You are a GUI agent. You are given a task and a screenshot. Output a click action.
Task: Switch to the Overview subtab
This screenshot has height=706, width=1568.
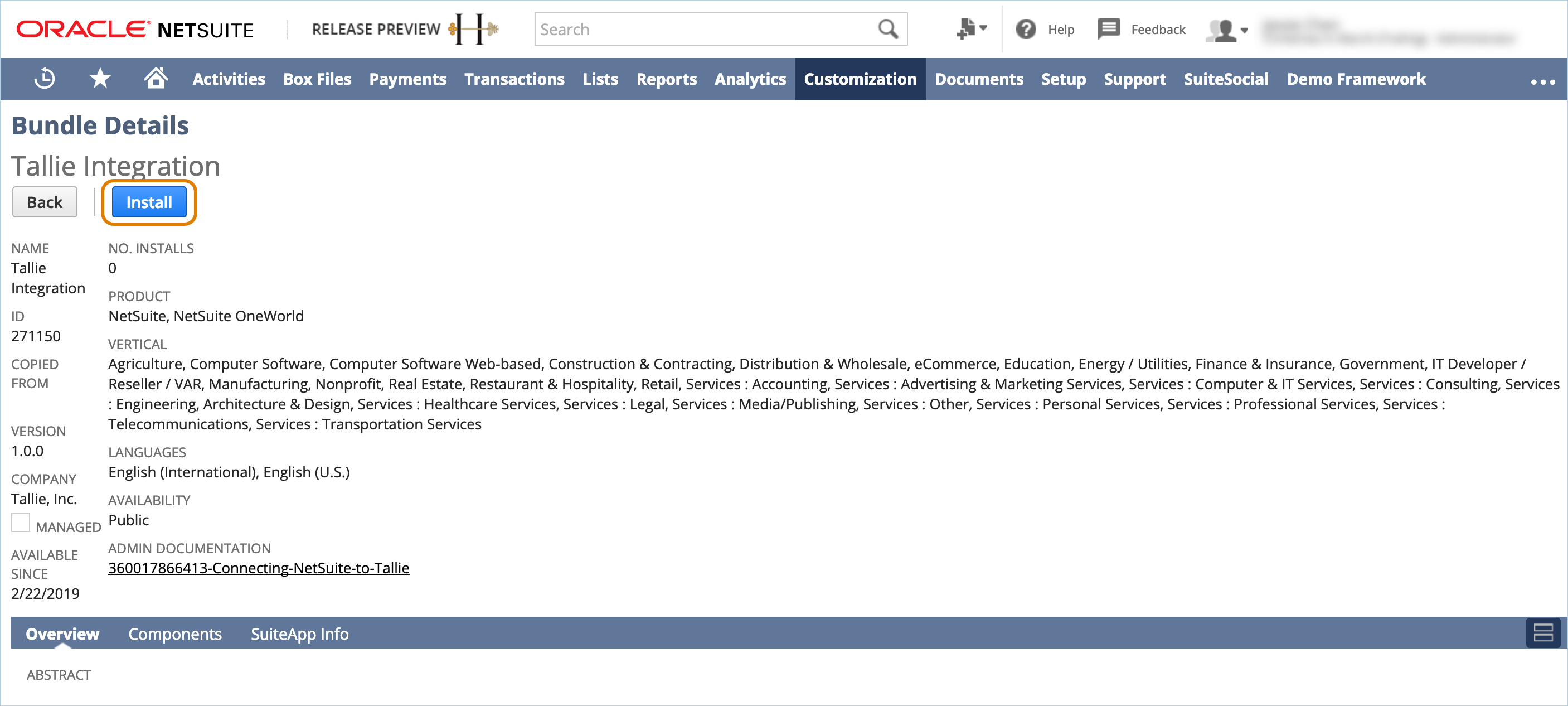point(62,634)
